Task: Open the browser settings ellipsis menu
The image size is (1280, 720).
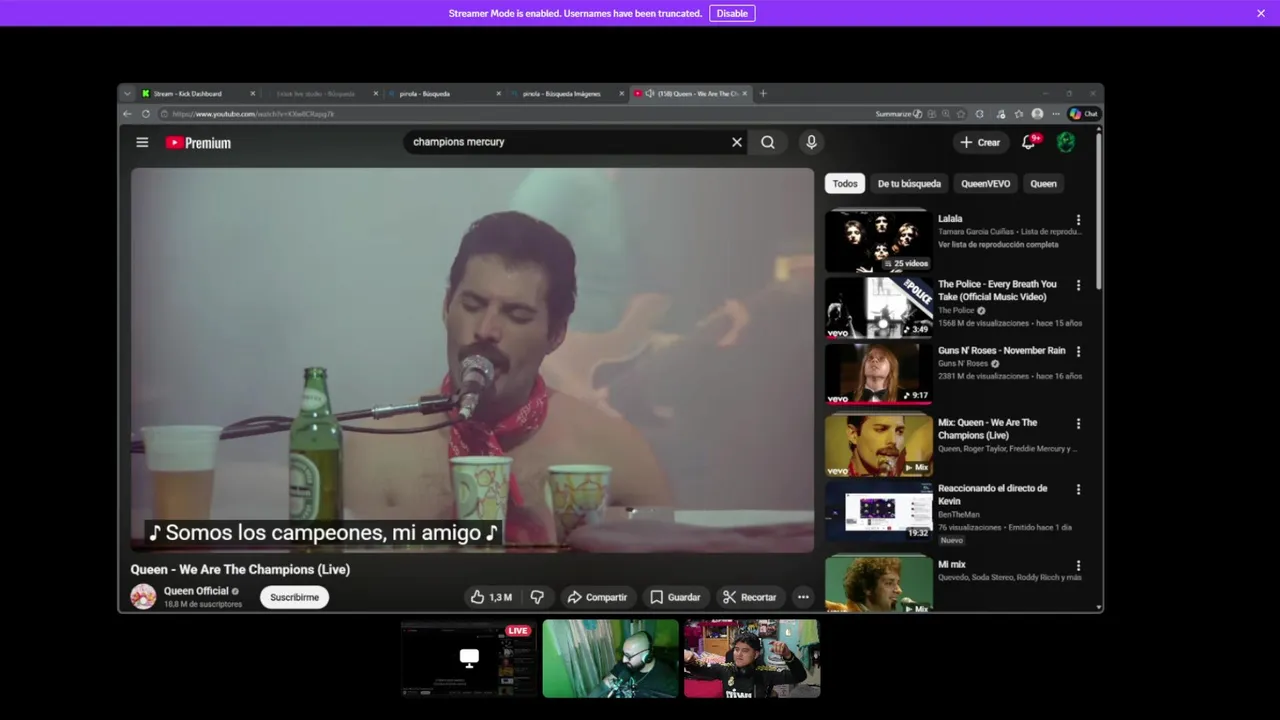Action: (x=1055, y=114)
